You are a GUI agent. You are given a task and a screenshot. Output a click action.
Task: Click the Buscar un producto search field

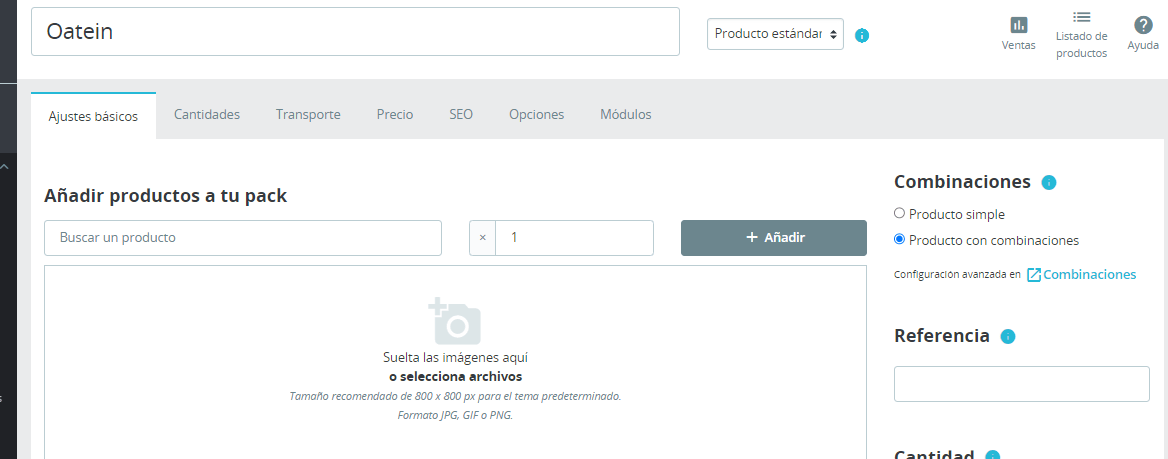(243, 238)
